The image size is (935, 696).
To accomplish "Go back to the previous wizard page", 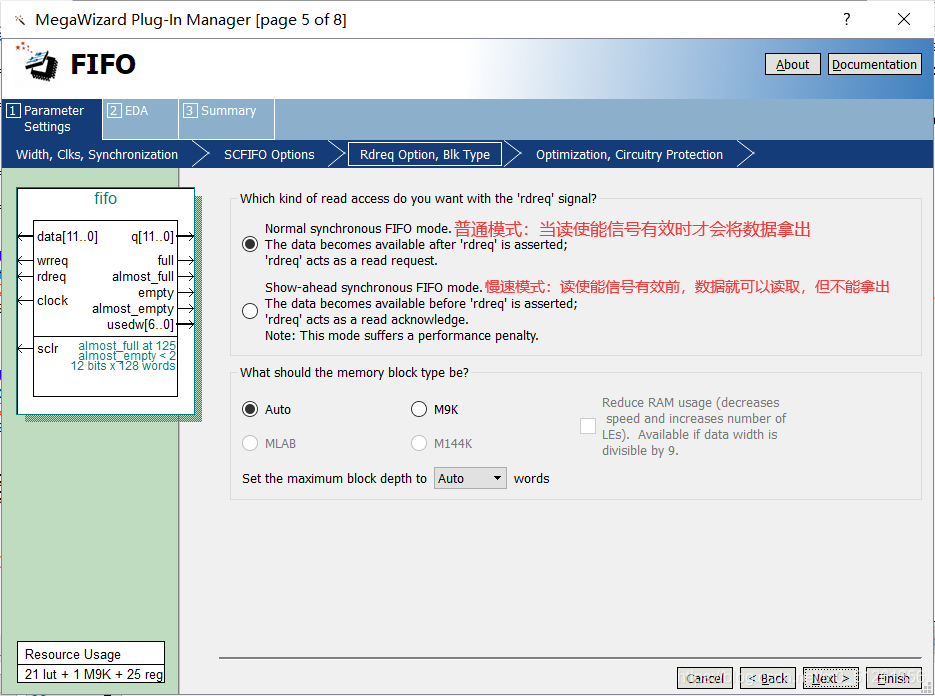I will [767, 677].
